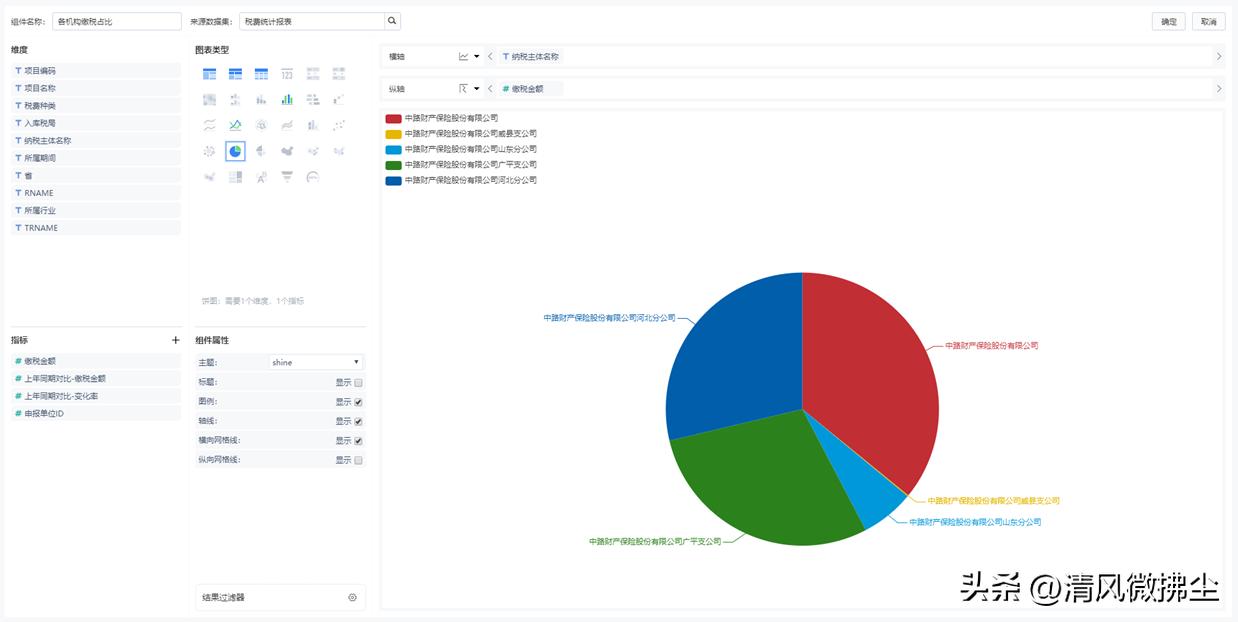Image resolution: width=1238 pixels, height=622 pixels.
Task: Select the TRNAME dimension
Action: tap(96, 228)
